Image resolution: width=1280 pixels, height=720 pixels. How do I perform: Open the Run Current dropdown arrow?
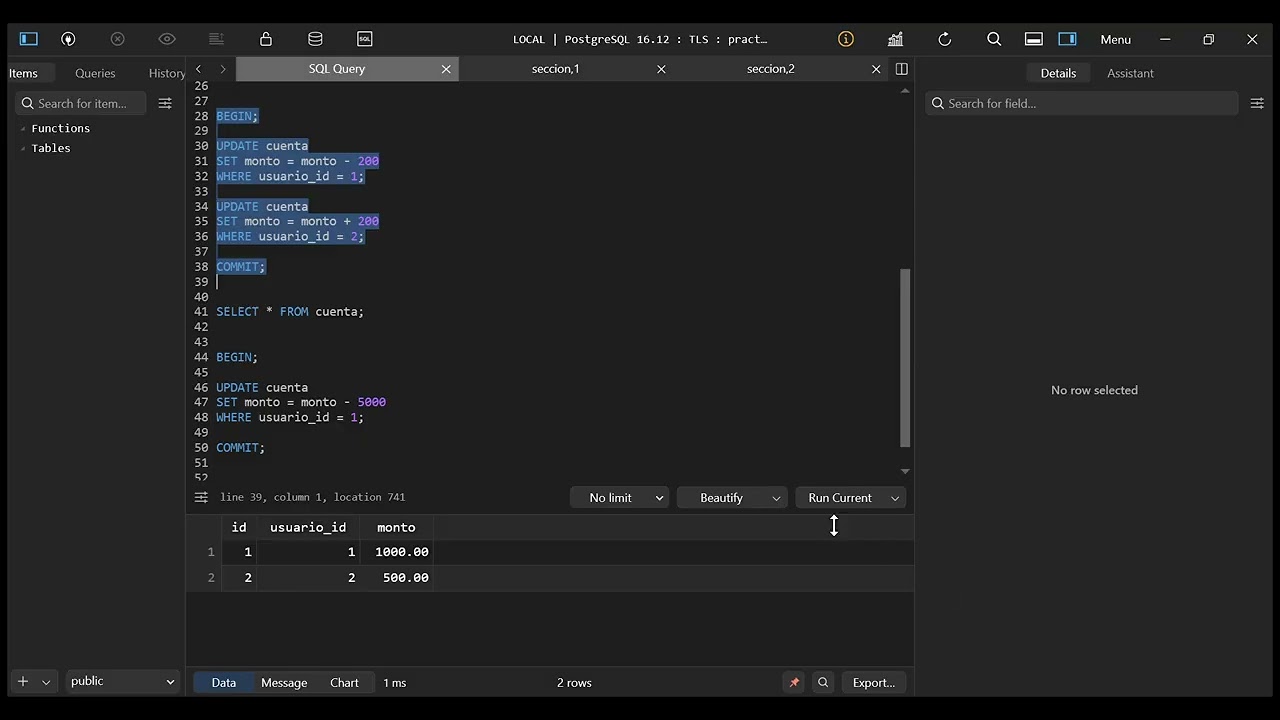click(x=895, y=498)
